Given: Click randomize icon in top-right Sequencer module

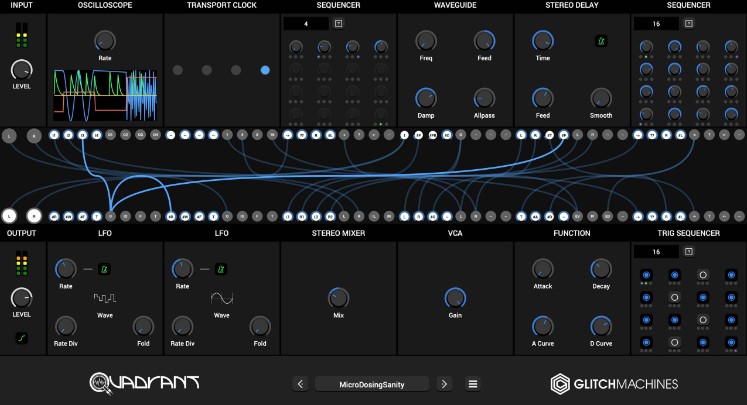Looking at the screenshot, I should (689, 23).
